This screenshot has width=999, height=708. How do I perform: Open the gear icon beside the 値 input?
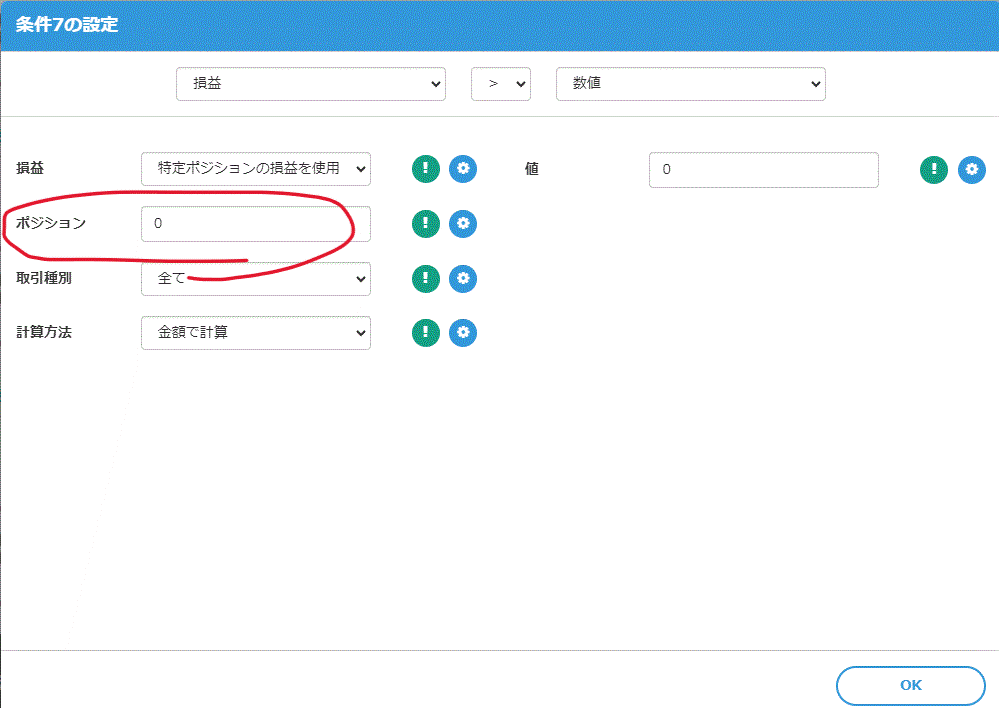pos(971,170)
